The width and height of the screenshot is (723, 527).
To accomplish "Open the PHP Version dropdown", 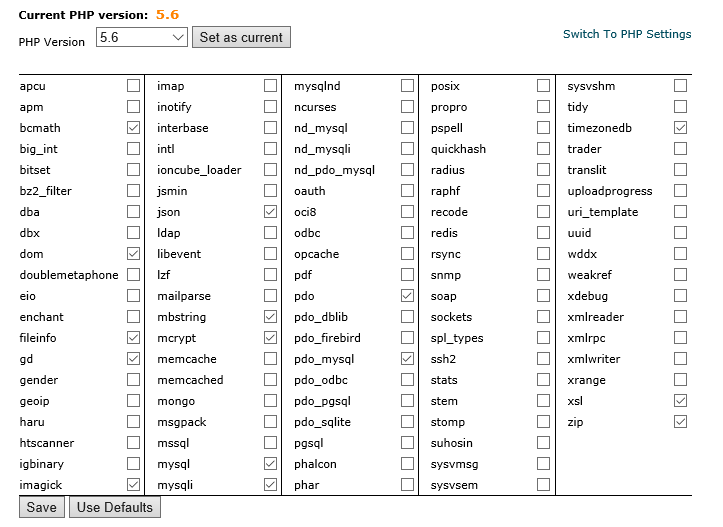I will click(142, 37).
